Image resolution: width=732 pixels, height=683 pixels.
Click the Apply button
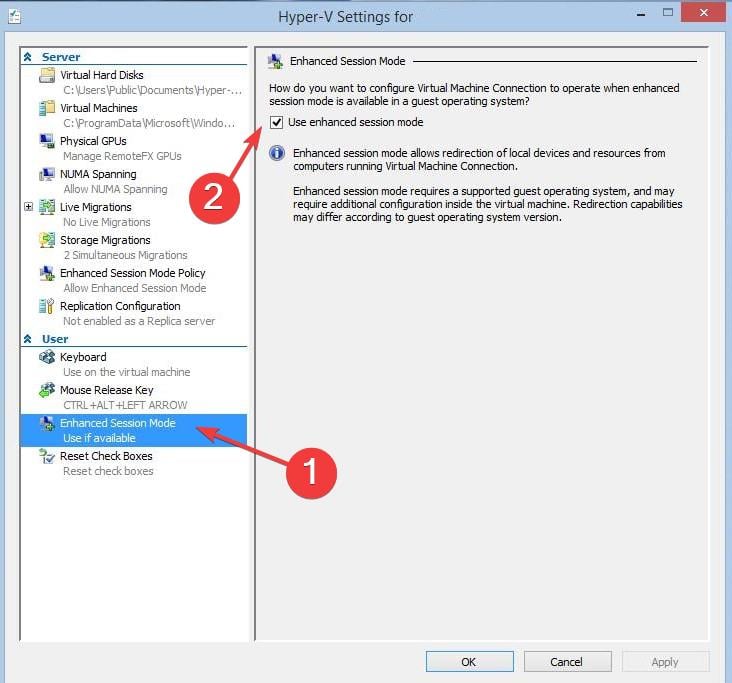pos(665,662)
